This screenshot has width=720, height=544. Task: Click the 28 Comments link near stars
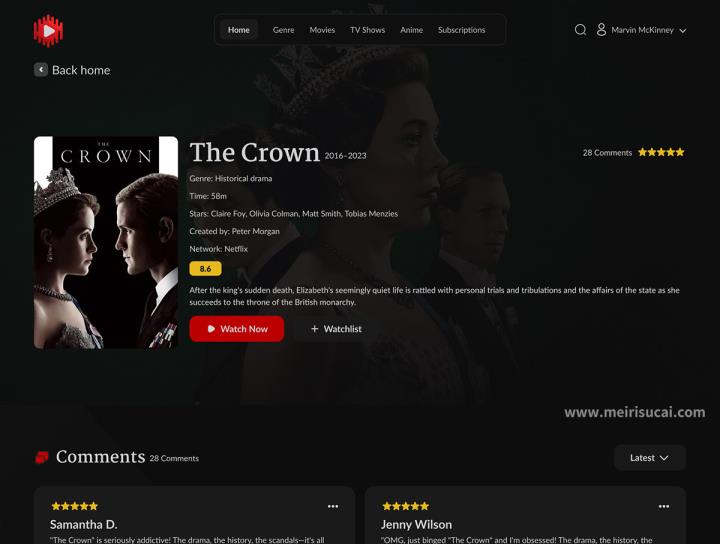pos(607,153)
